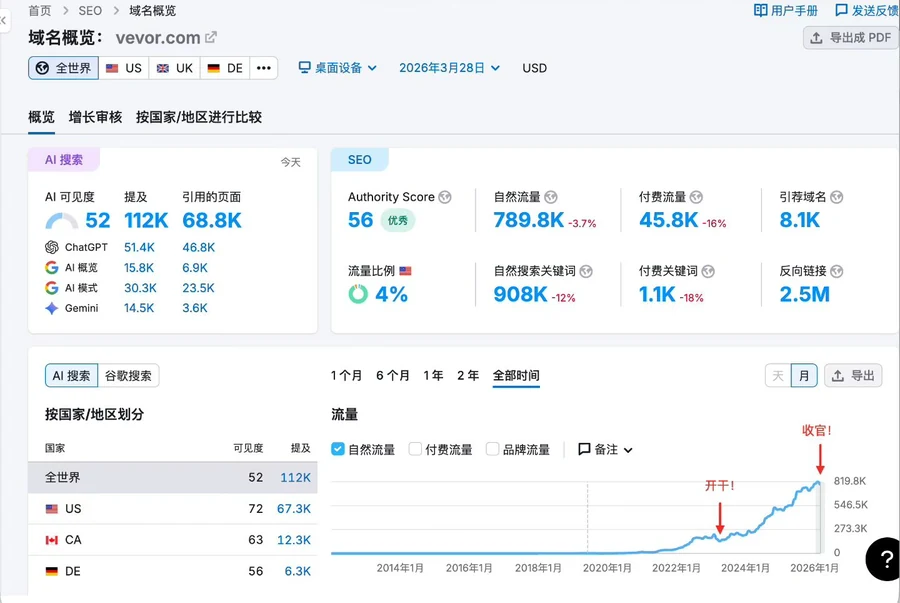Click globe icon next to 付费流量 metric
The image size is (900, 603).
point(696,197)
